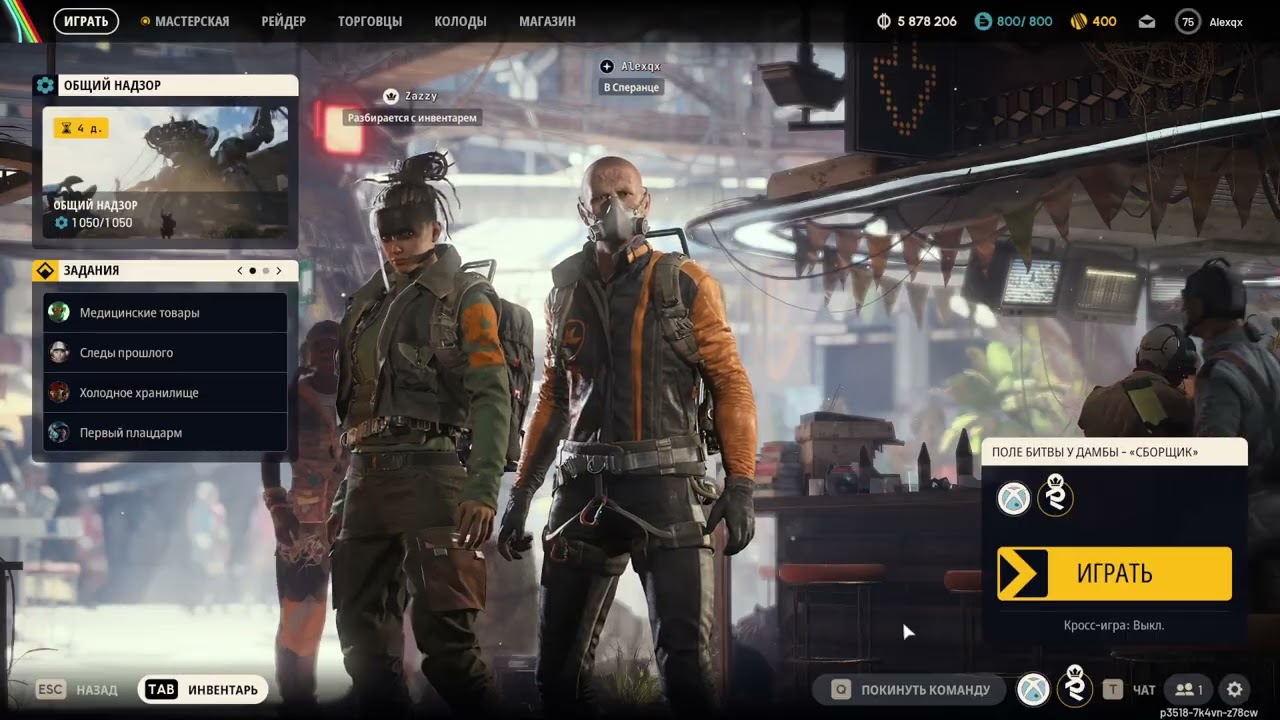Click the level 75 badge
Viewport: 1280px width, 720px height.
(1188, 21)
